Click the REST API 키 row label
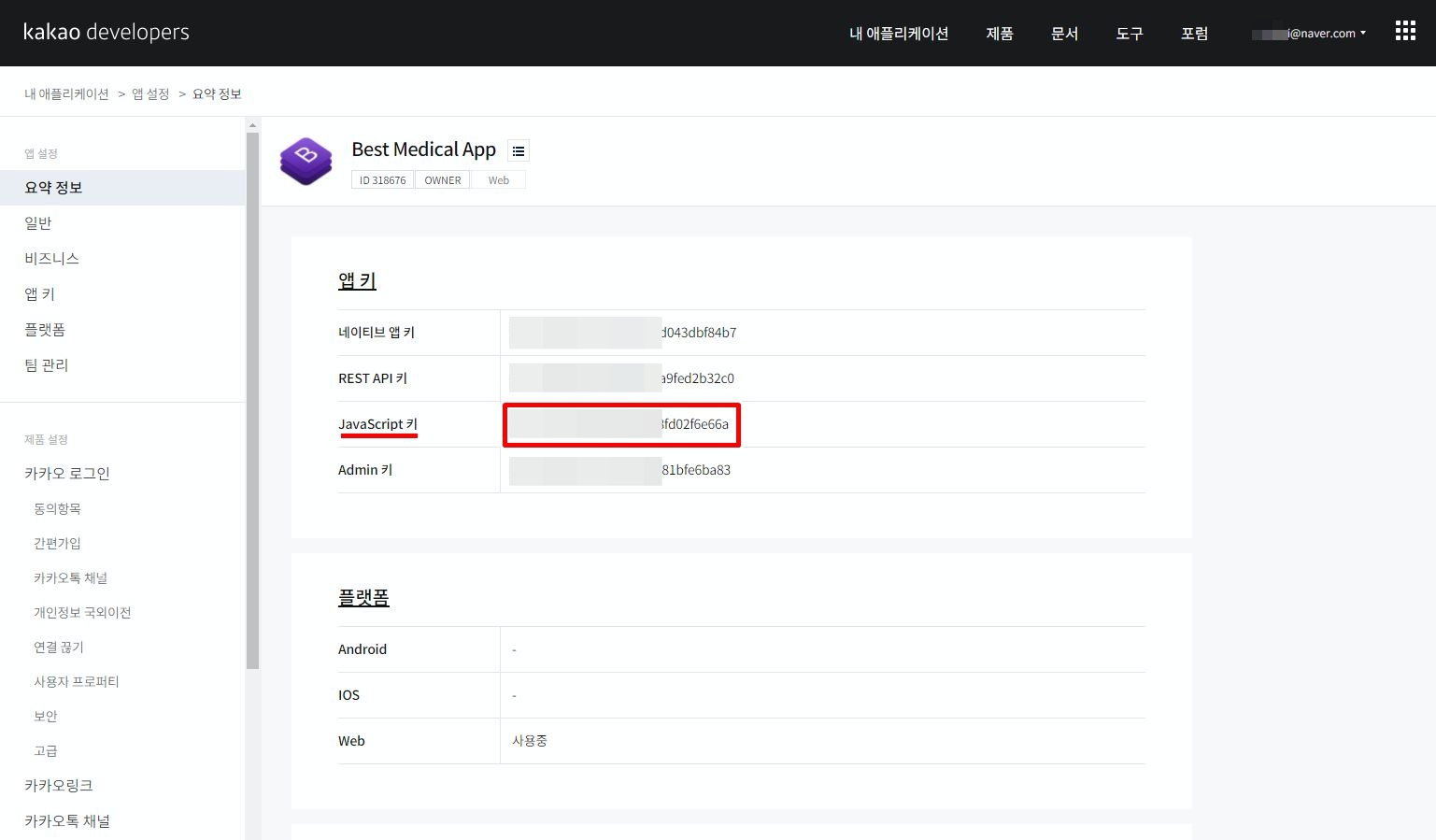 click(373, 378)
